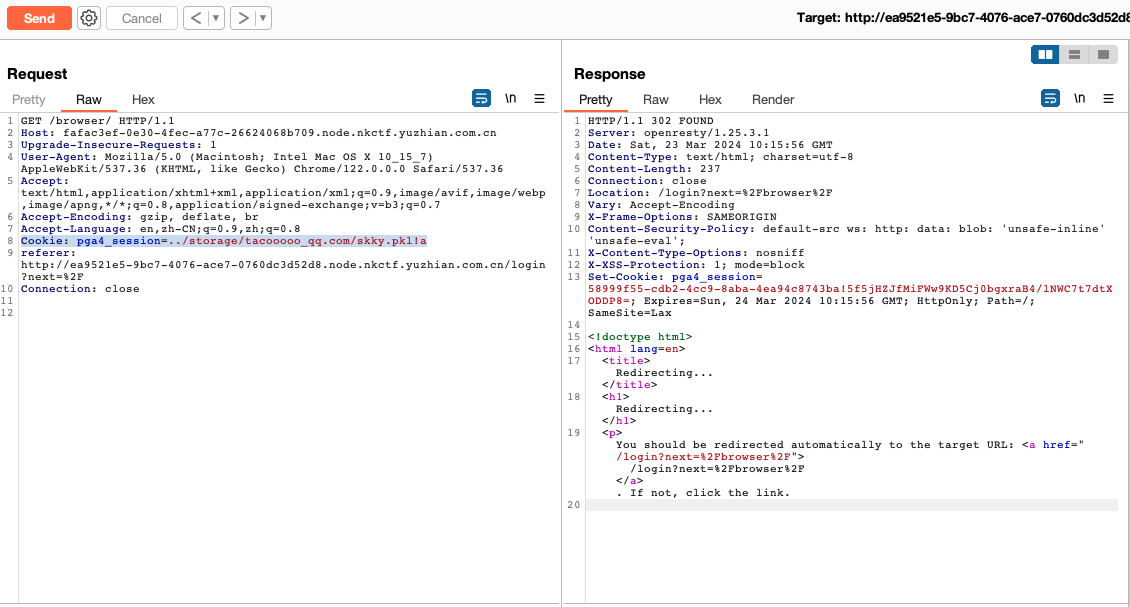Switch to top-bottom stacked panel layout
1130x607 pixels.
[1074, 54]
